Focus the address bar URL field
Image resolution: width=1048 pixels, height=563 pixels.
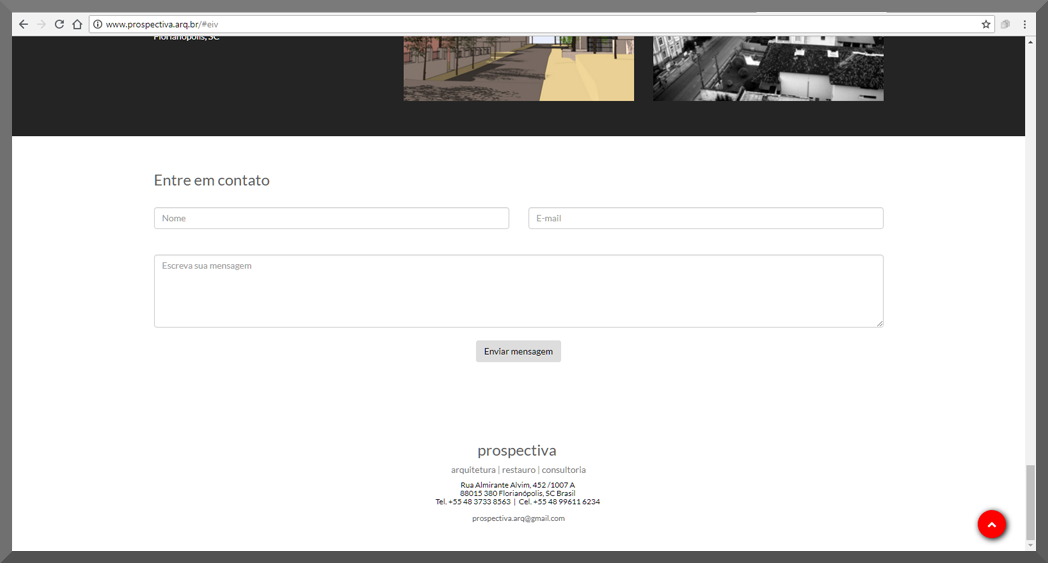coord(535,24)
